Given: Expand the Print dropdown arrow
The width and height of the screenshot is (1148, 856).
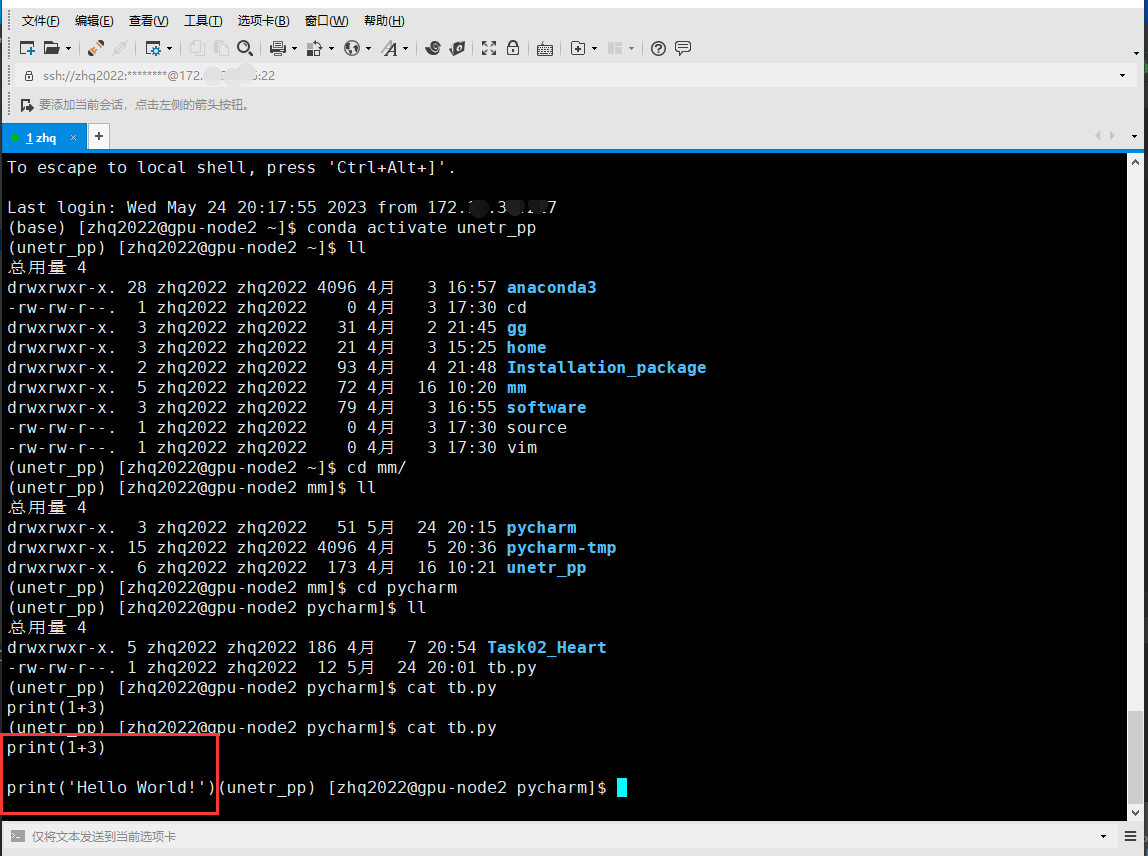Looking at the screenshot, I should pos(294,48).
